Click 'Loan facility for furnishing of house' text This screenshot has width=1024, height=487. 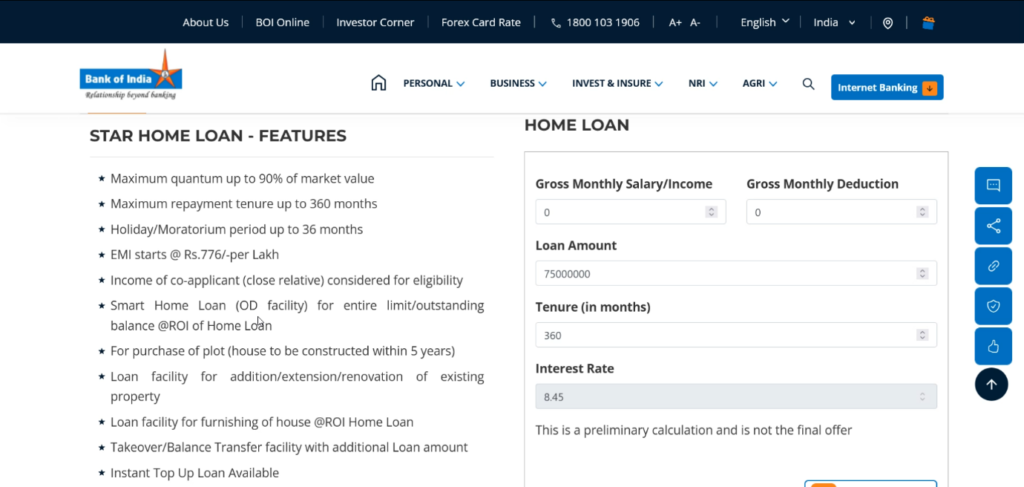tap(262, 422)
